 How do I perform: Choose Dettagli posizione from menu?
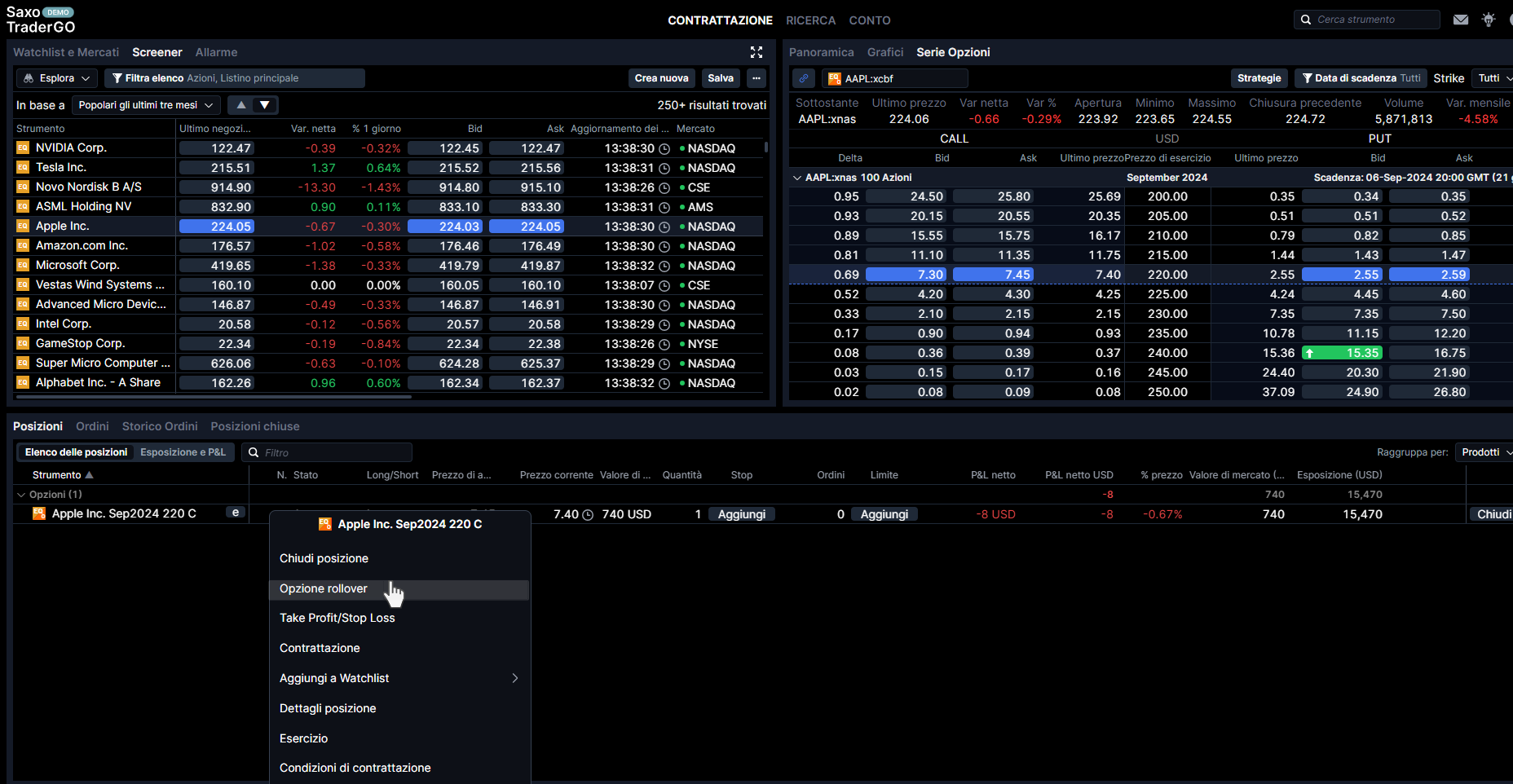[399, 708]
